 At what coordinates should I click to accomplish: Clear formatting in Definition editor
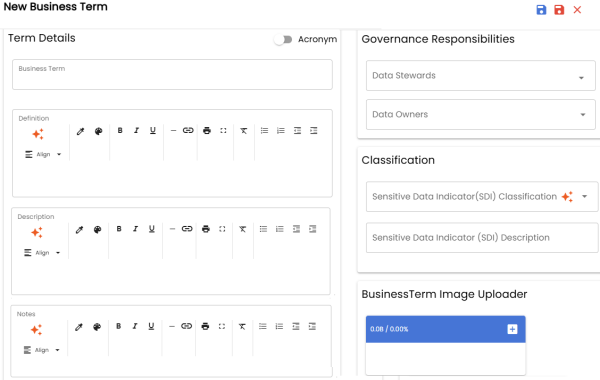click(243, 131)
